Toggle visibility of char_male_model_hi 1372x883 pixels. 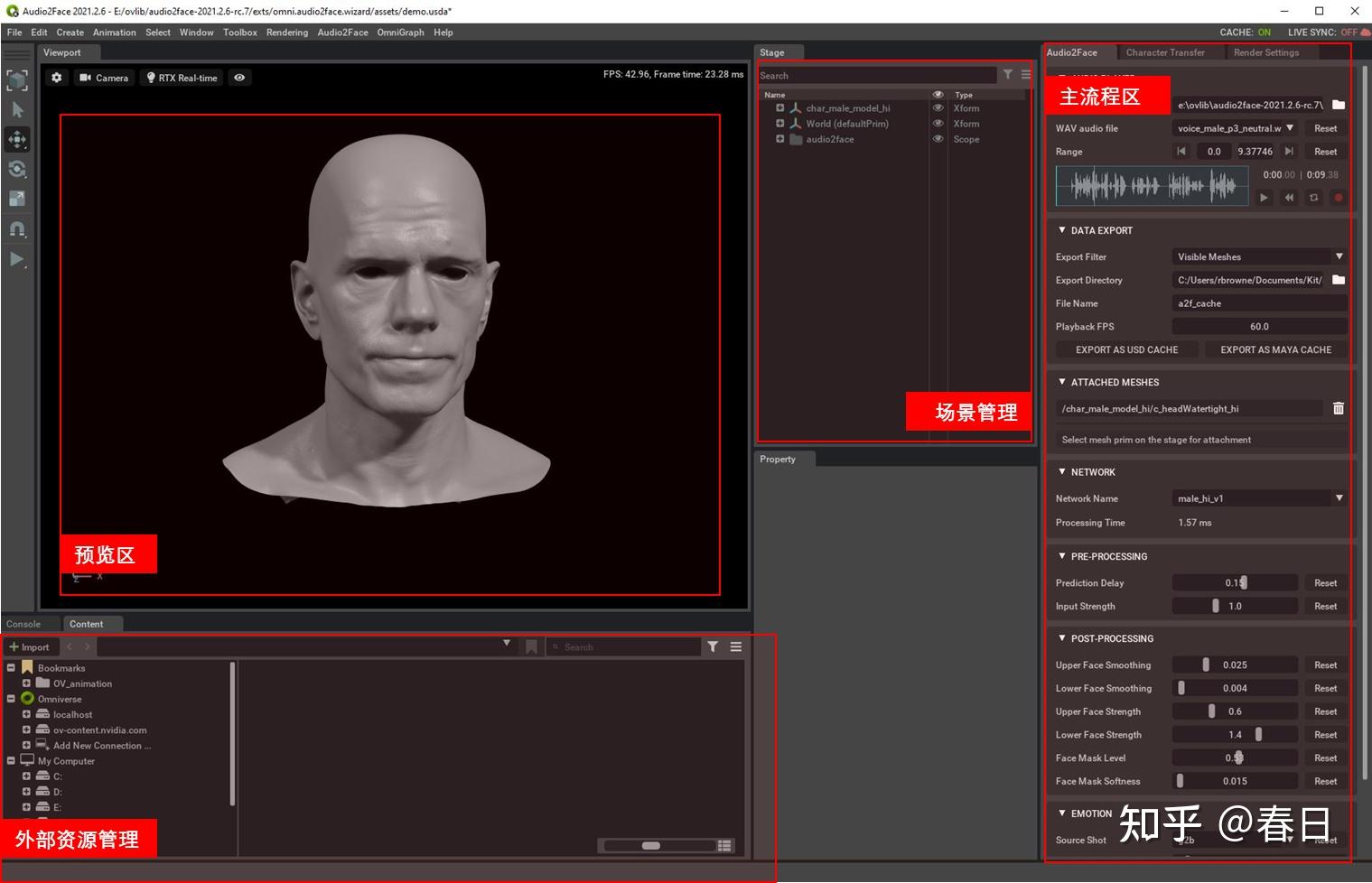tap(938, 108)
